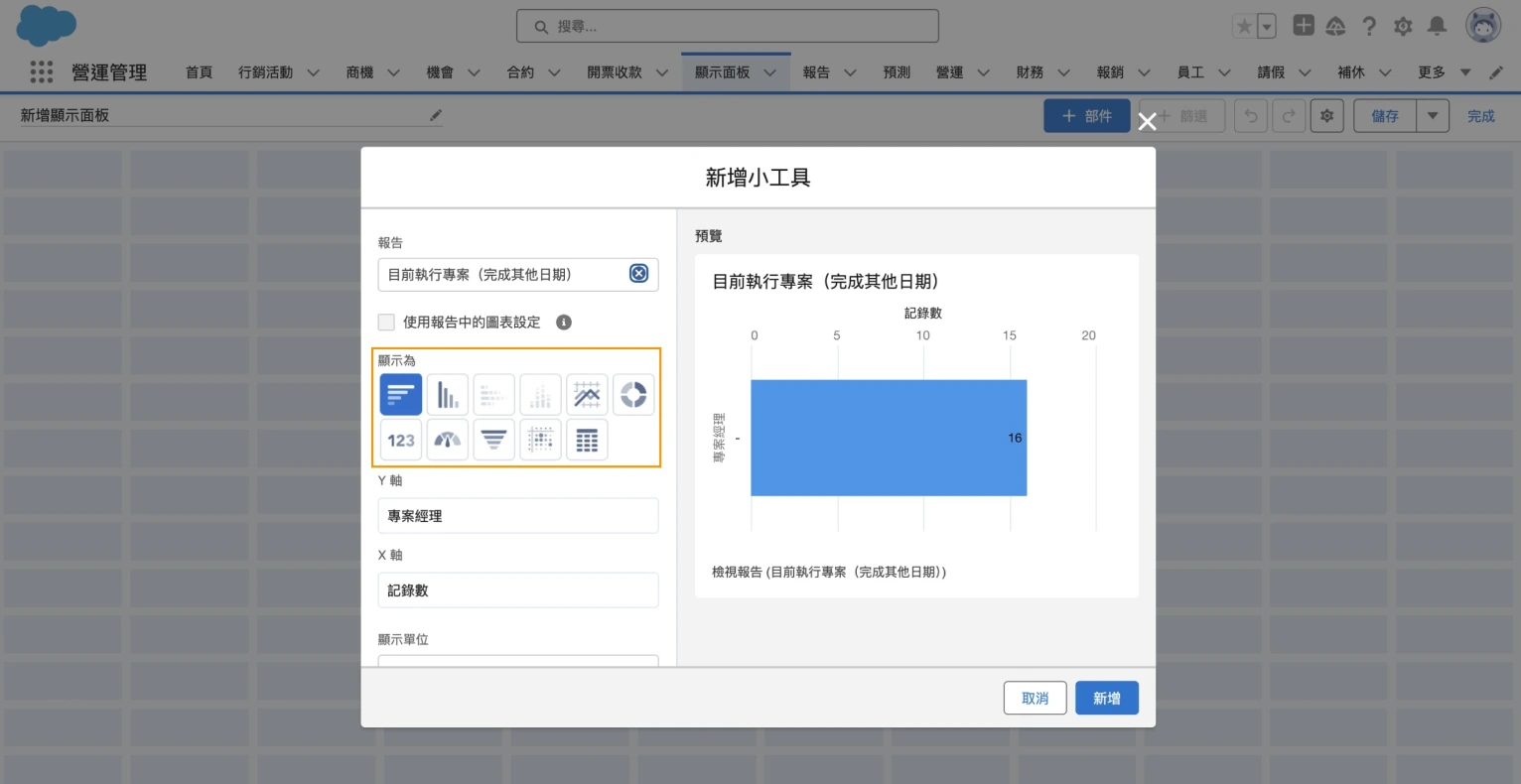Select the horizontal bar chart type

[401, 395]
